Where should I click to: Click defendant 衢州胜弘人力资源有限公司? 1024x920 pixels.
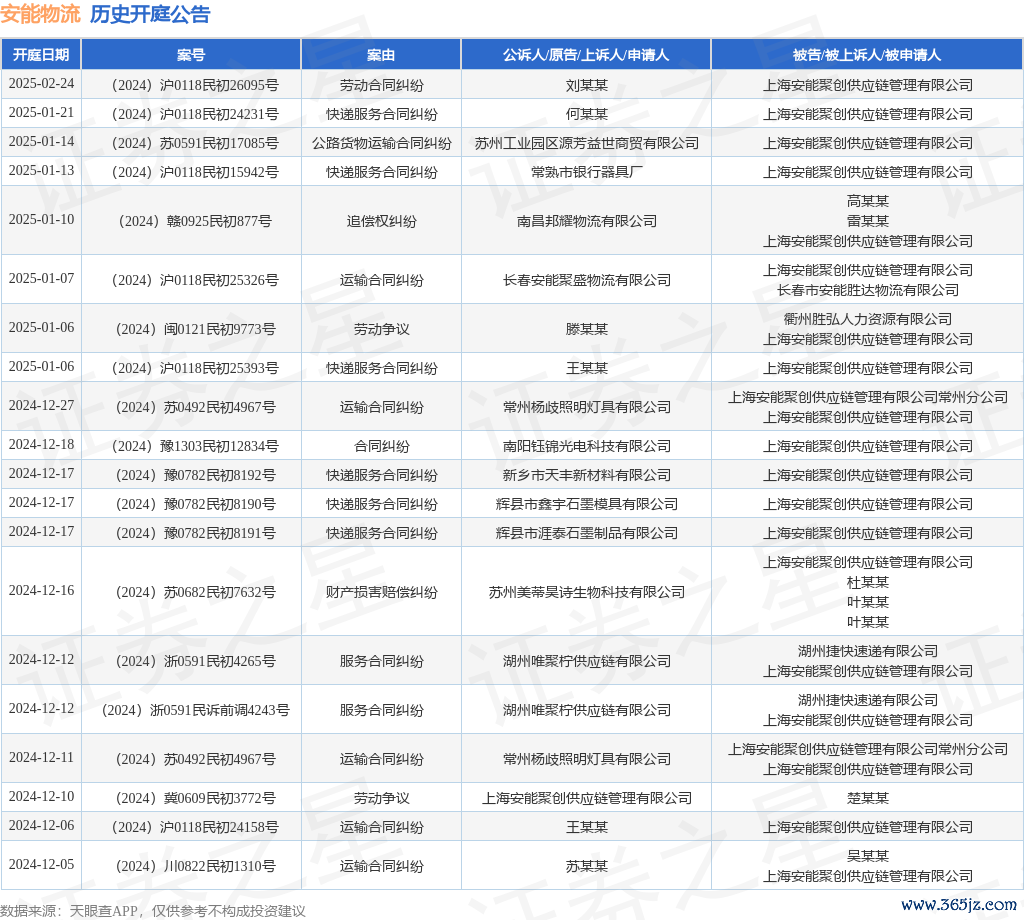coord(867,319)
